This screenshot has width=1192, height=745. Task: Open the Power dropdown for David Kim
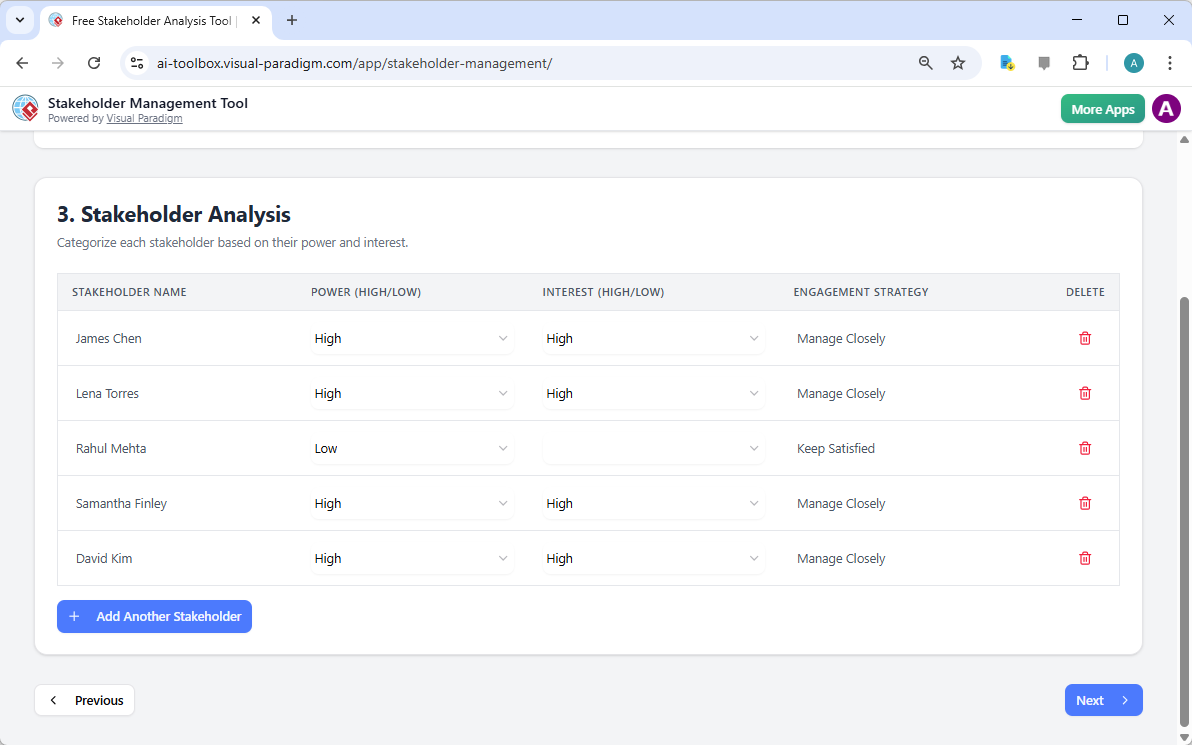(x=412, y=558)
